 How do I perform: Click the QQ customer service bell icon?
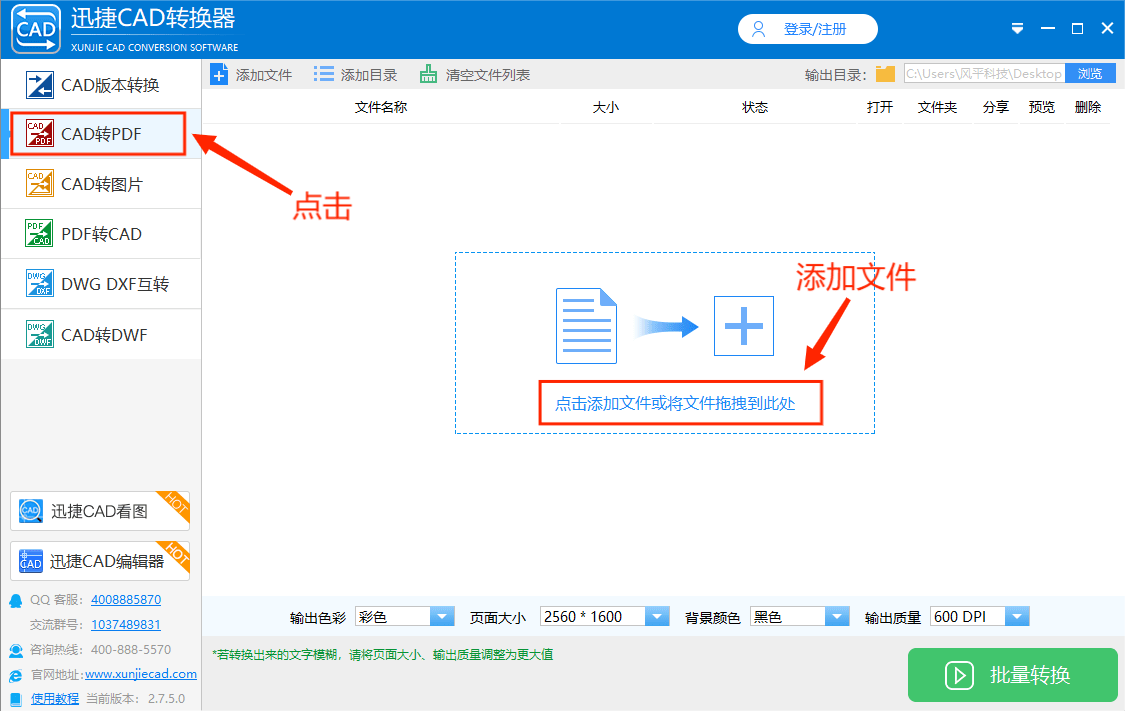tap(16, 601)
